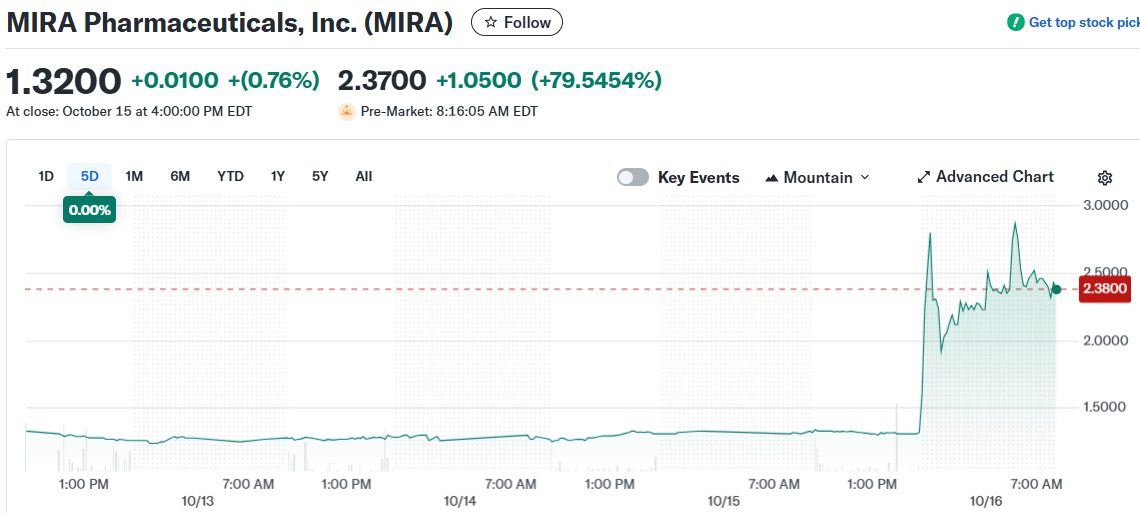Click the pre-market sunrise icon
Image resolution: width=1140 pixels, height=513 pixels.
pos(346,111)
